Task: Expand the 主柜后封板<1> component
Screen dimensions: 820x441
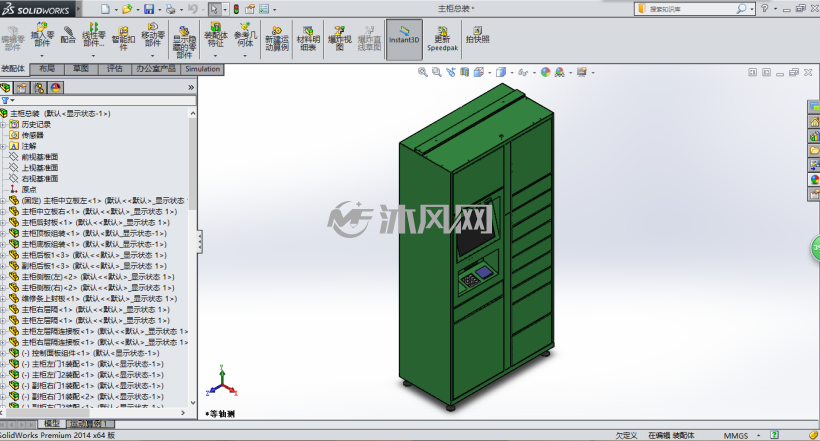Action: pos(3,223)
